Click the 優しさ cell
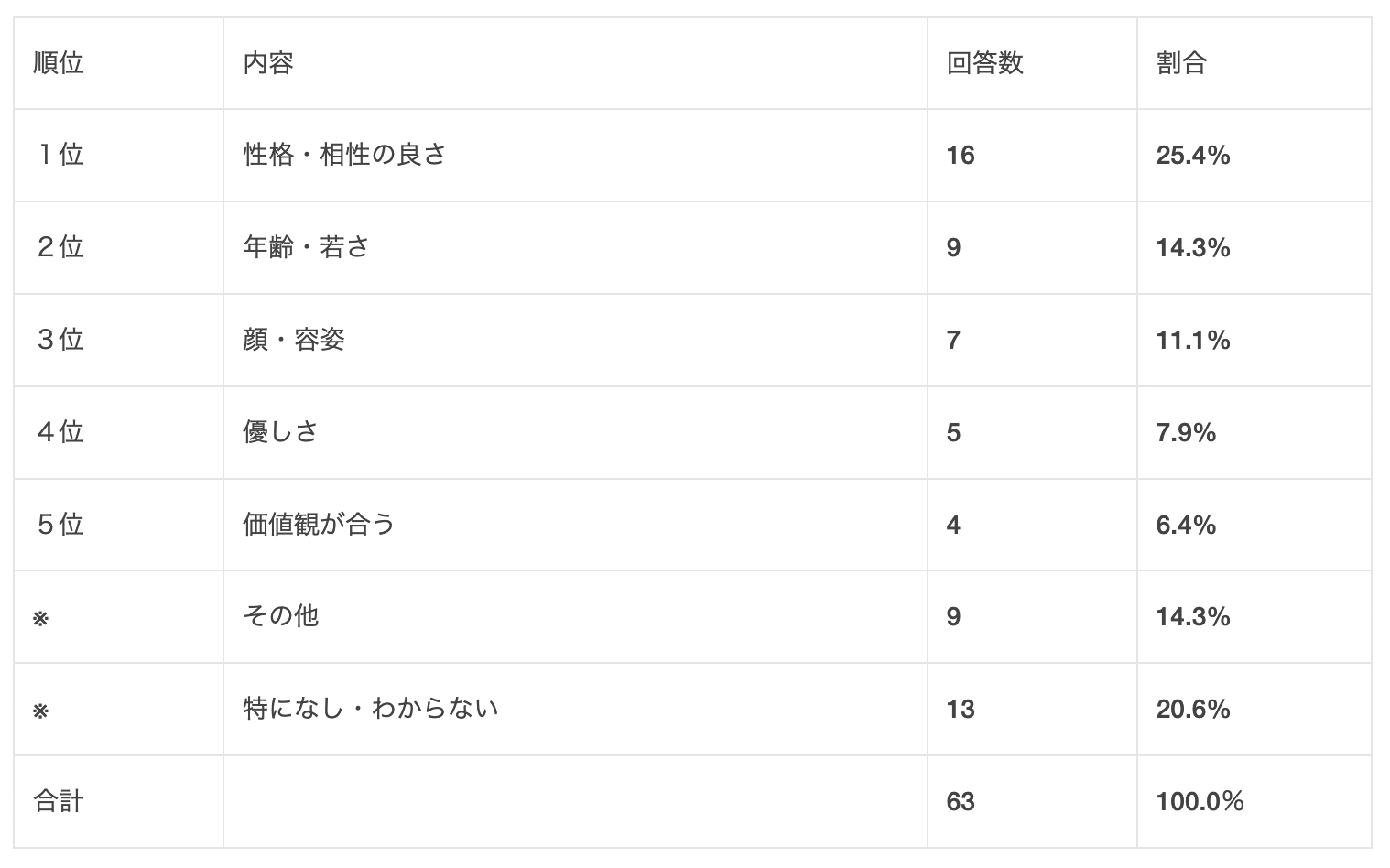Screen dimensions: 1390x868 pos(280,432)
